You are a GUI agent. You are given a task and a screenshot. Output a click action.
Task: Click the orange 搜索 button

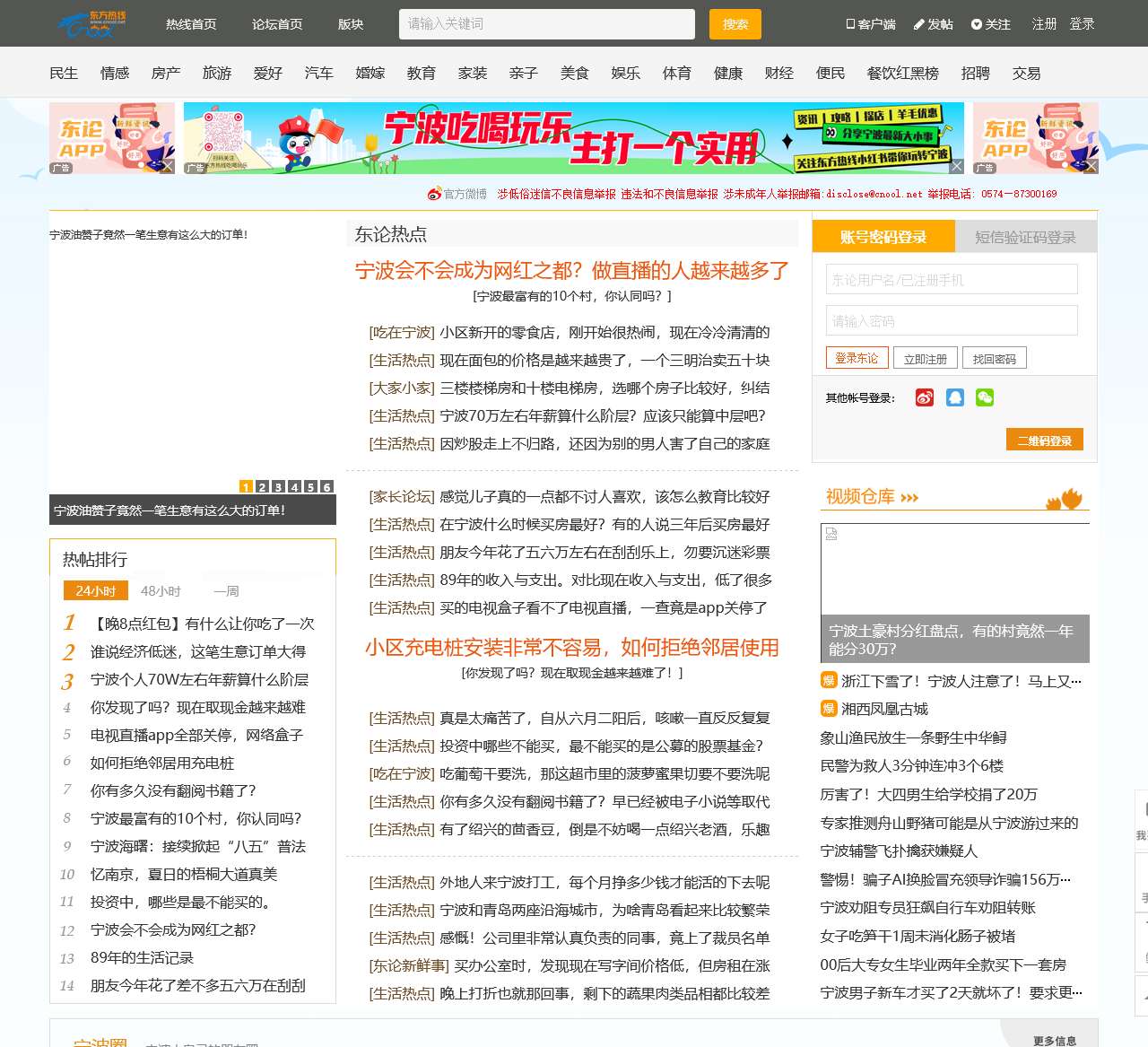pos(735,24)
